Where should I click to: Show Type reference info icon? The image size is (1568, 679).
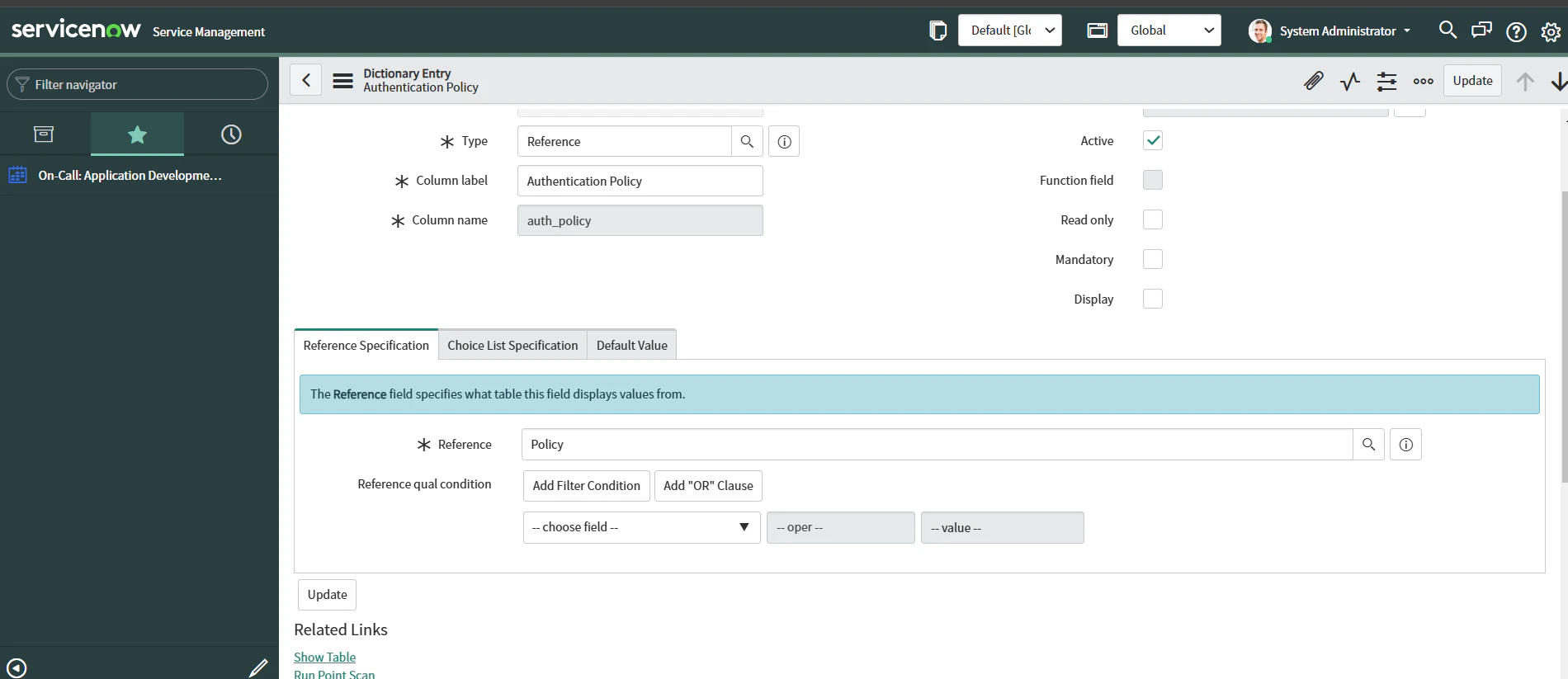coord(784,141)
